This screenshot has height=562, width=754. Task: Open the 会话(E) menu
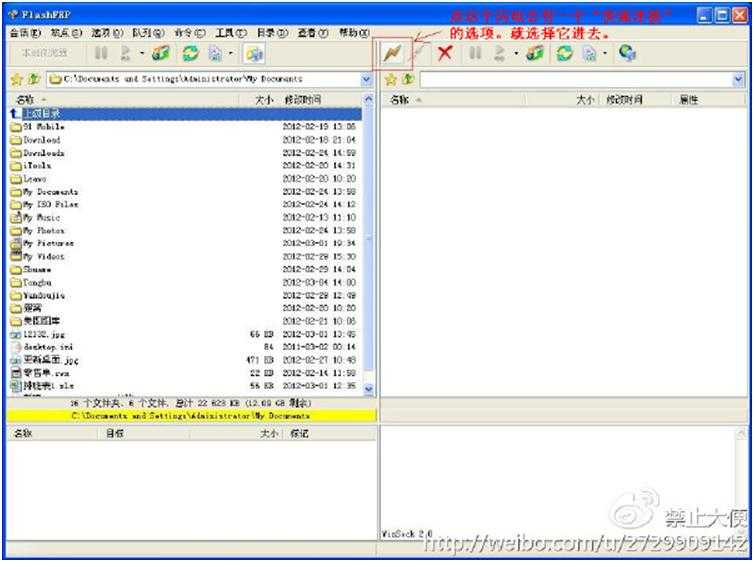(x=25, y=33)
